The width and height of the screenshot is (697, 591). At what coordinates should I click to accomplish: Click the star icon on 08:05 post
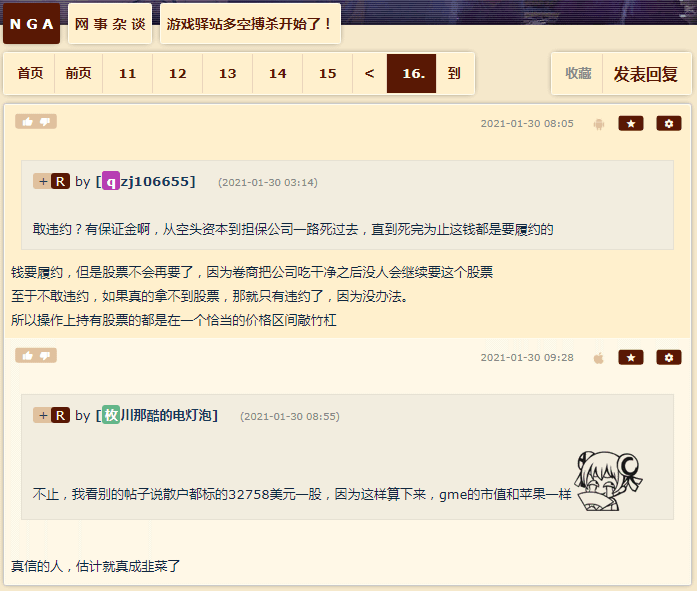(x=631, y=124)
